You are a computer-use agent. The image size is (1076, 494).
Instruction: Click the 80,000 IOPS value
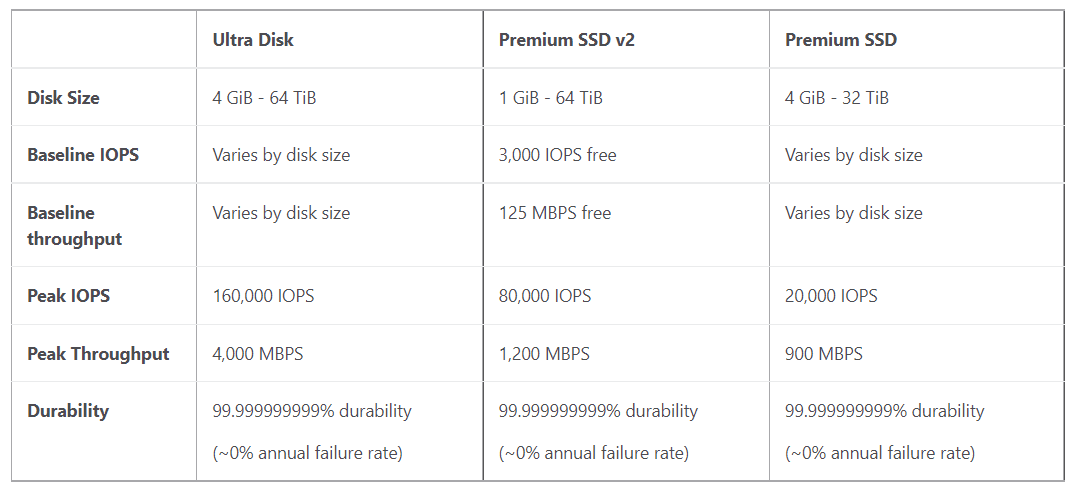(x=545, y=296)
